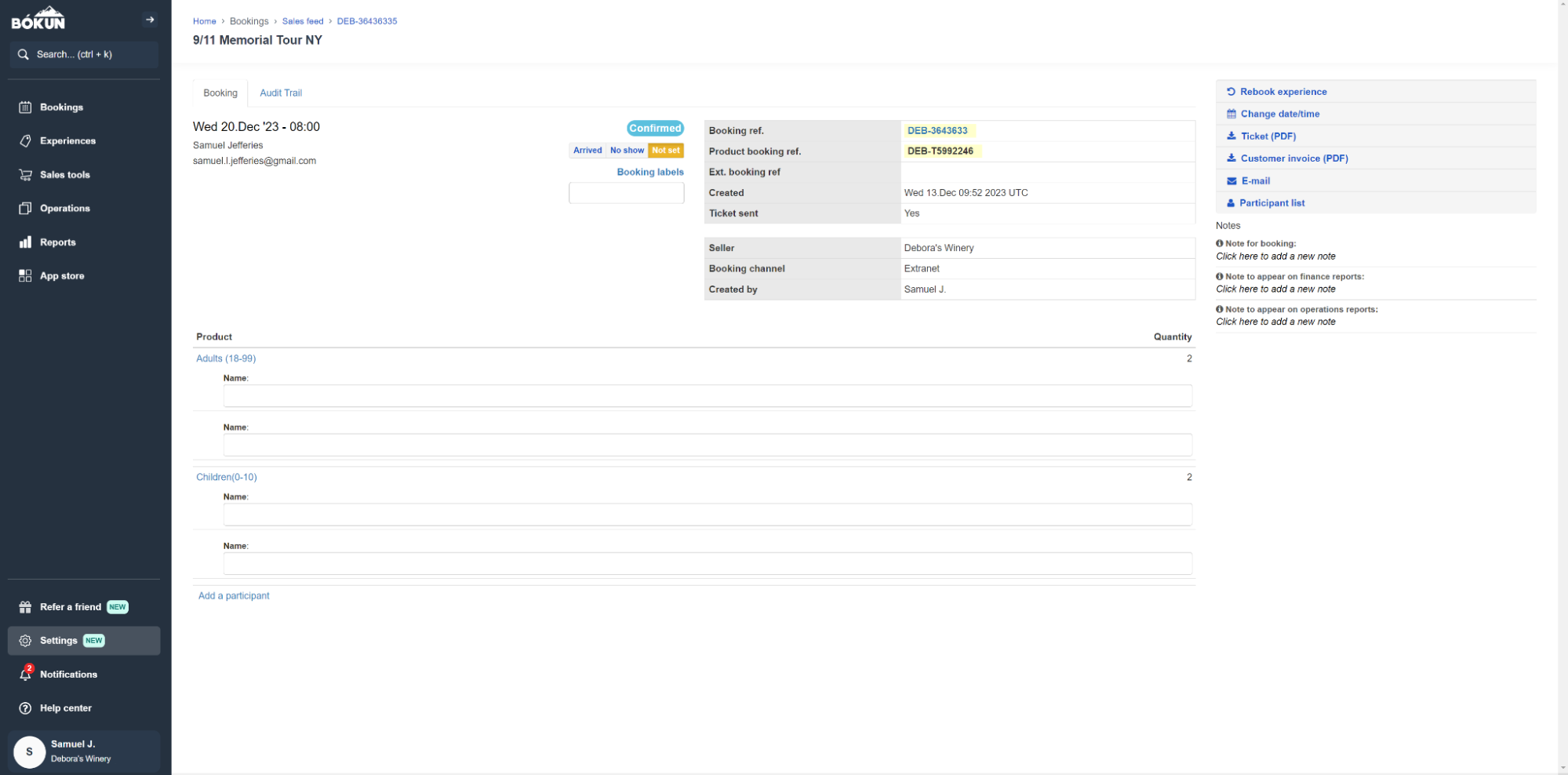Switch to the Audit Trail tab

tap(280, 93)
